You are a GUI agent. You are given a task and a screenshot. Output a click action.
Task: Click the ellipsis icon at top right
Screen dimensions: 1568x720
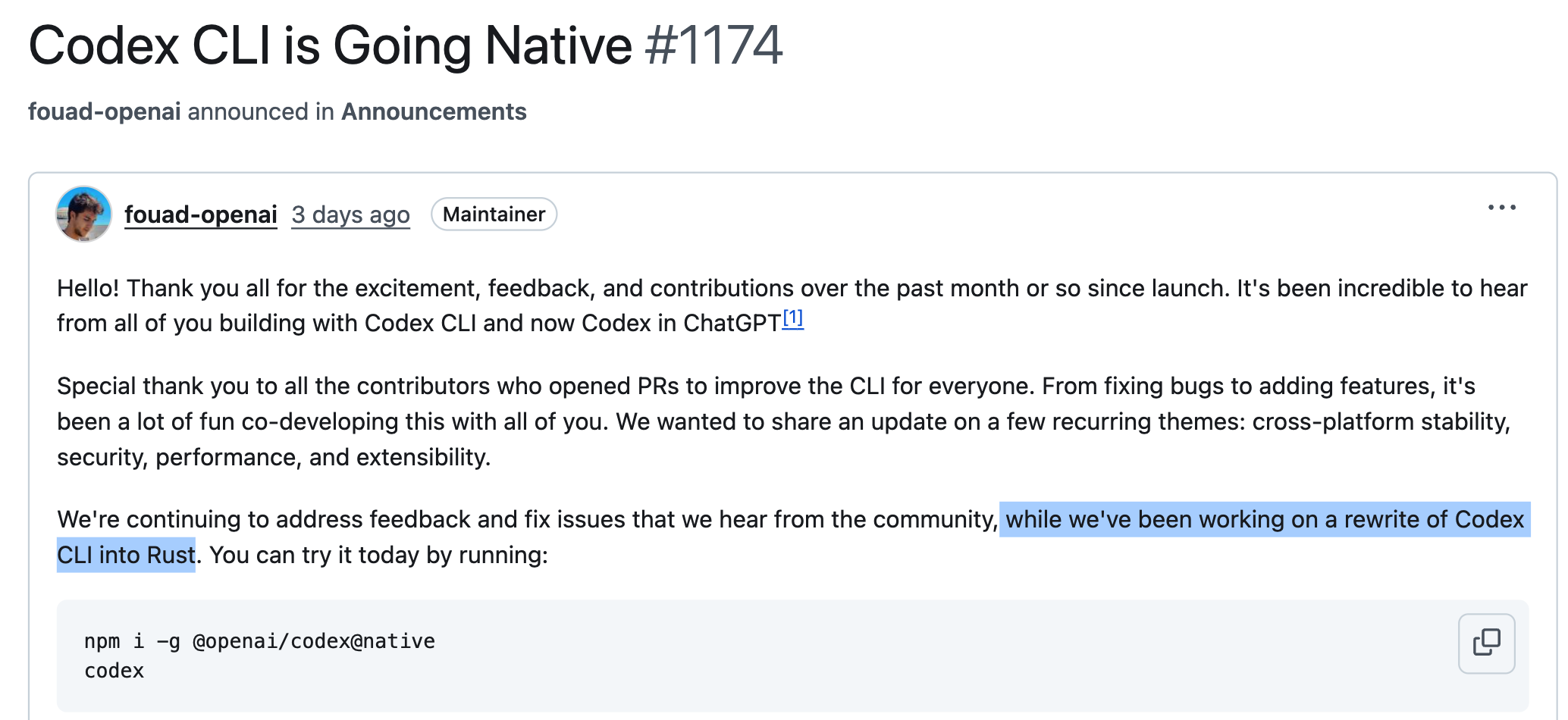(1502, 207)
